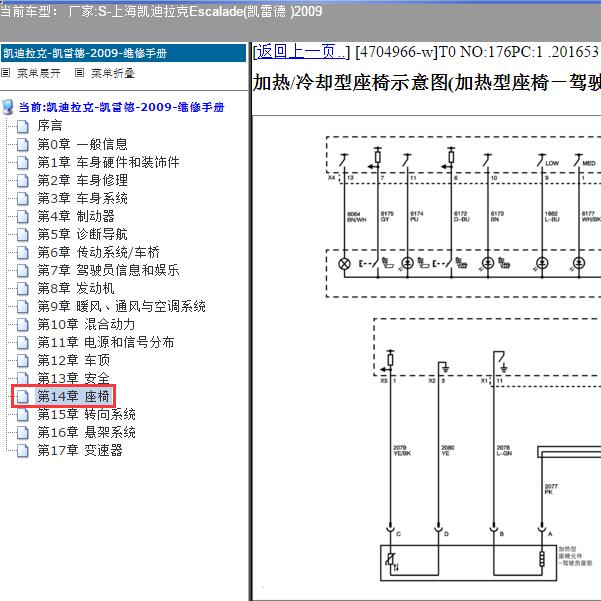This screenshot has height=601, width=601.
Task: Open 第13章 安全 chapter
Action: point(74,379)
